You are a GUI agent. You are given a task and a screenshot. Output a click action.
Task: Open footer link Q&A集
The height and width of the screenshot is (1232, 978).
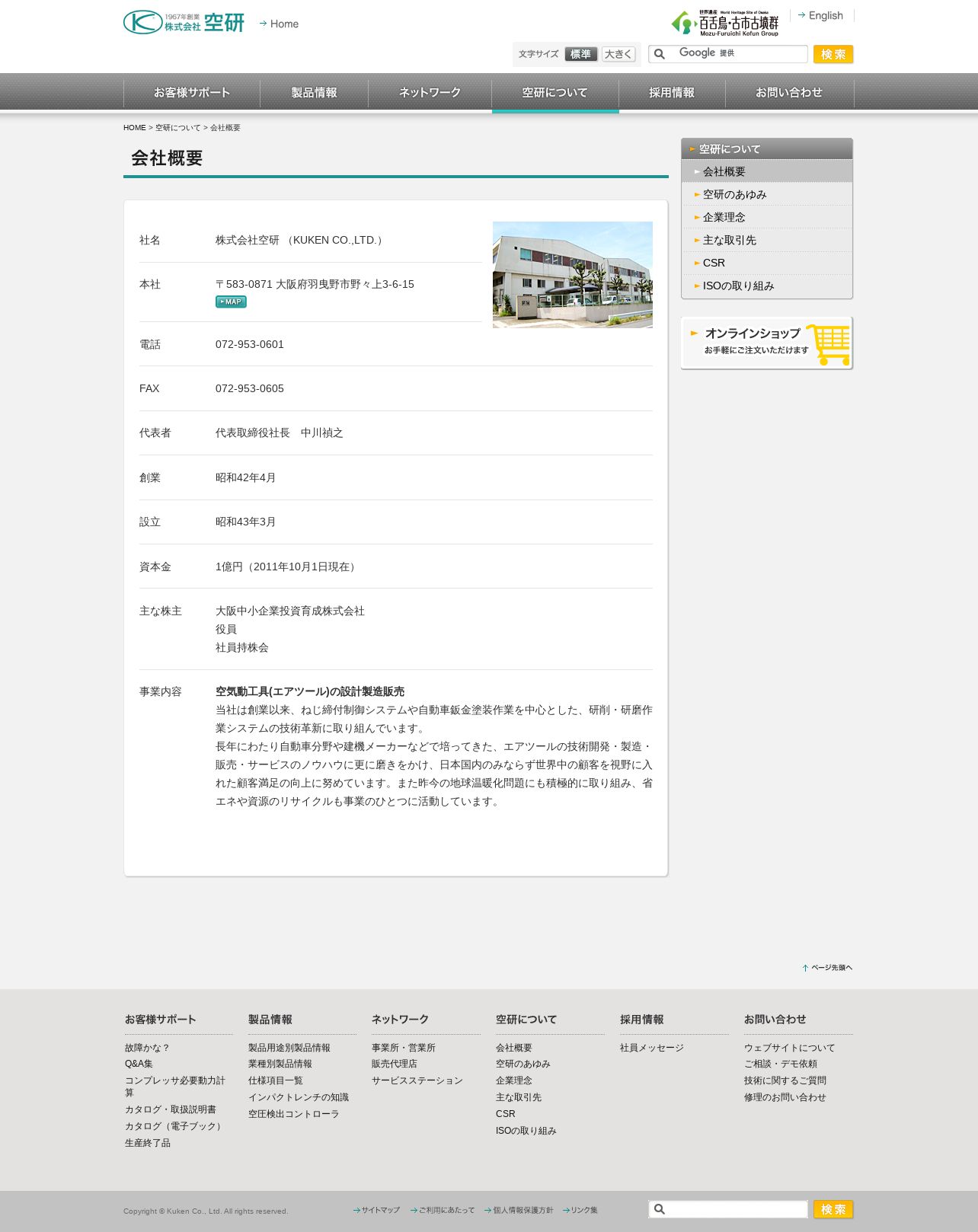click(139, 1064)
